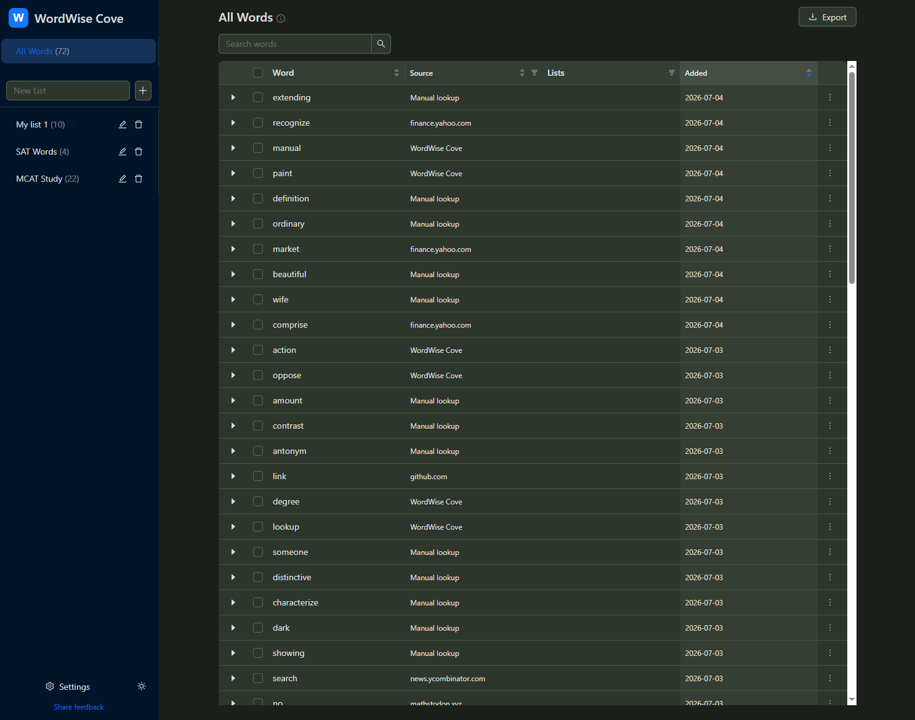Expand the dark row
The height and width of the screenshot is (720, 915).
tap(233, 628)
